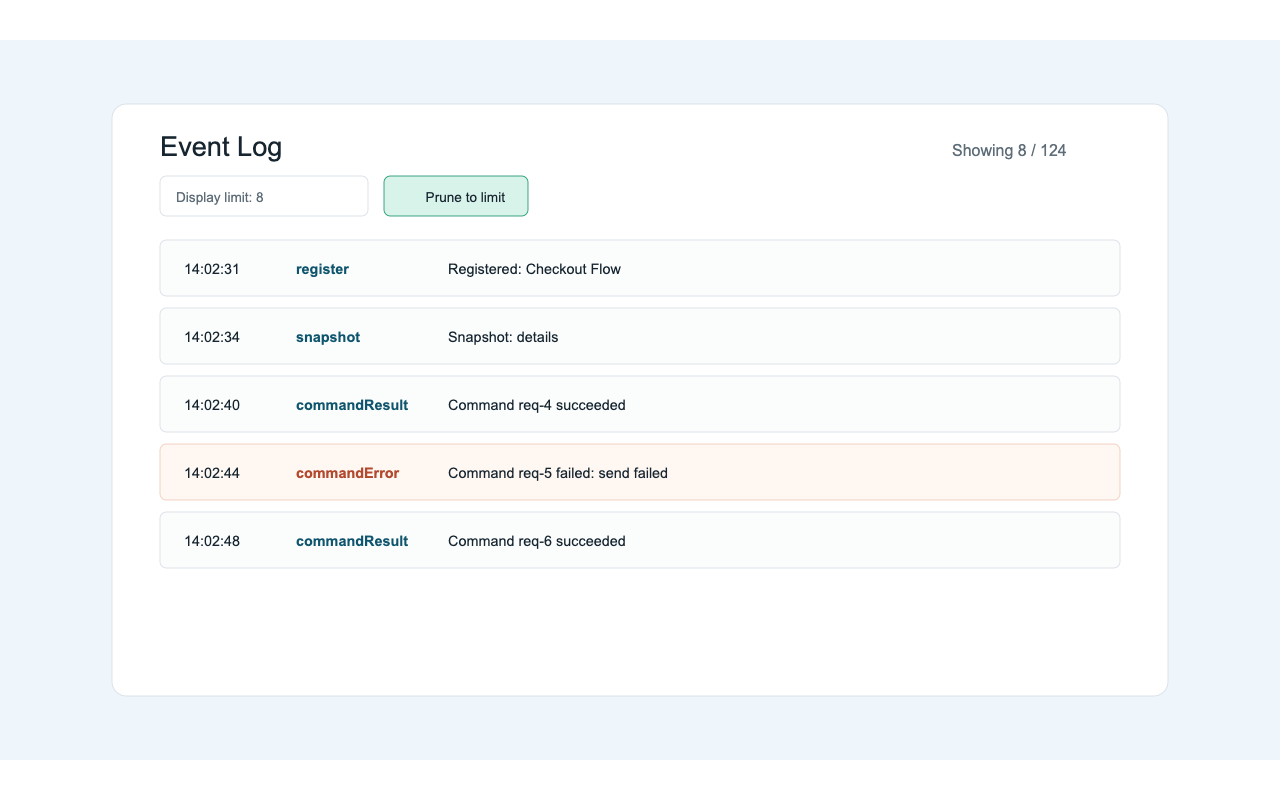Select the Event Log title

pos(221,146)
